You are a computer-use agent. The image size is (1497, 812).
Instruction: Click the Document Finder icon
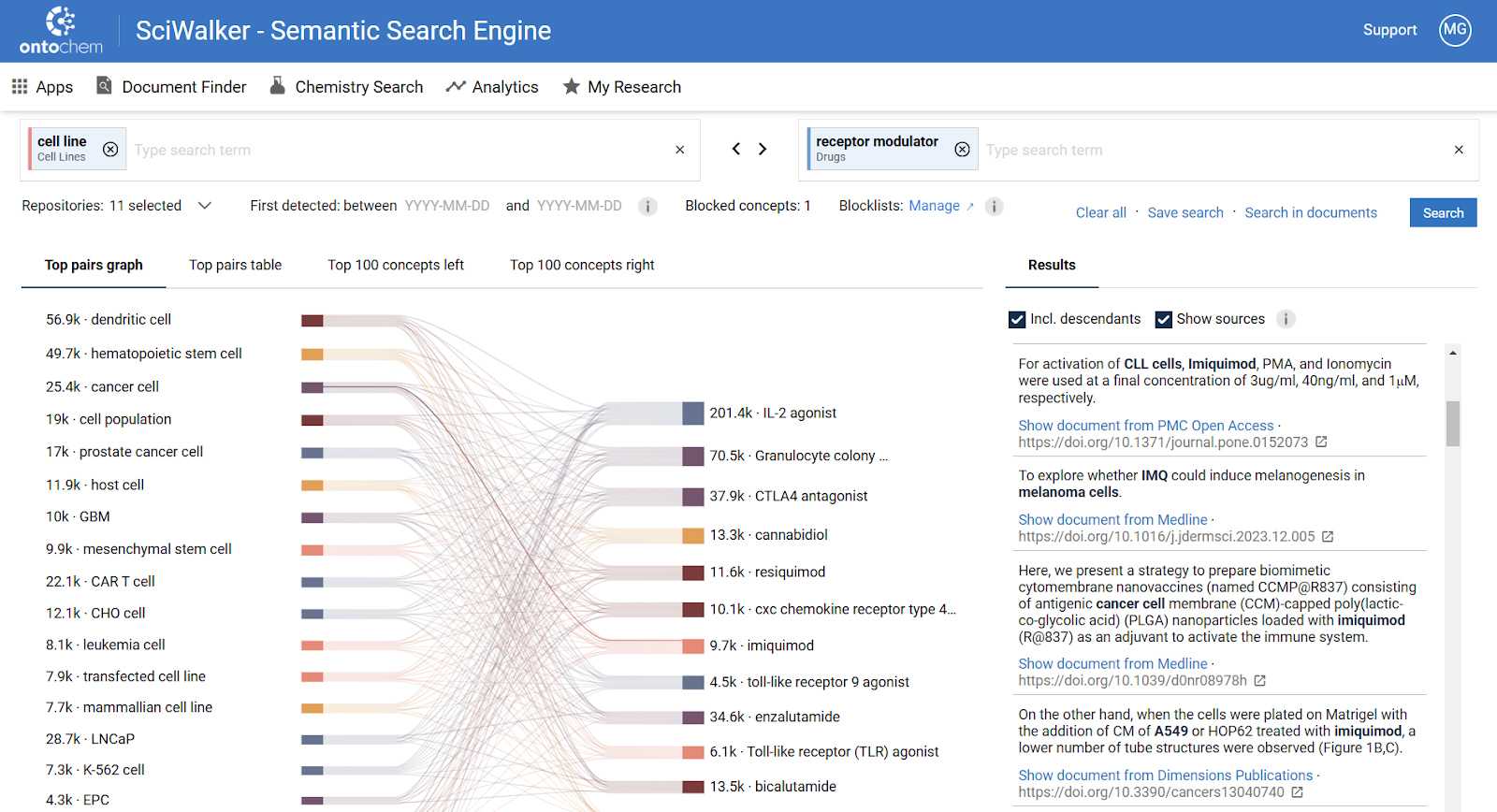click(105, 86)
